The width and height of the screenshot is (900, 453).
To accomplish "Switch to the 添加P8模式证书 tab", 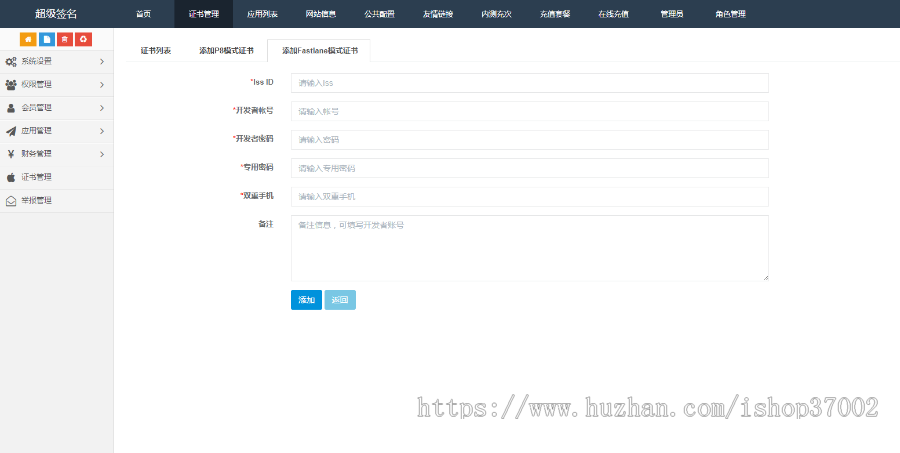I will 226,51.
